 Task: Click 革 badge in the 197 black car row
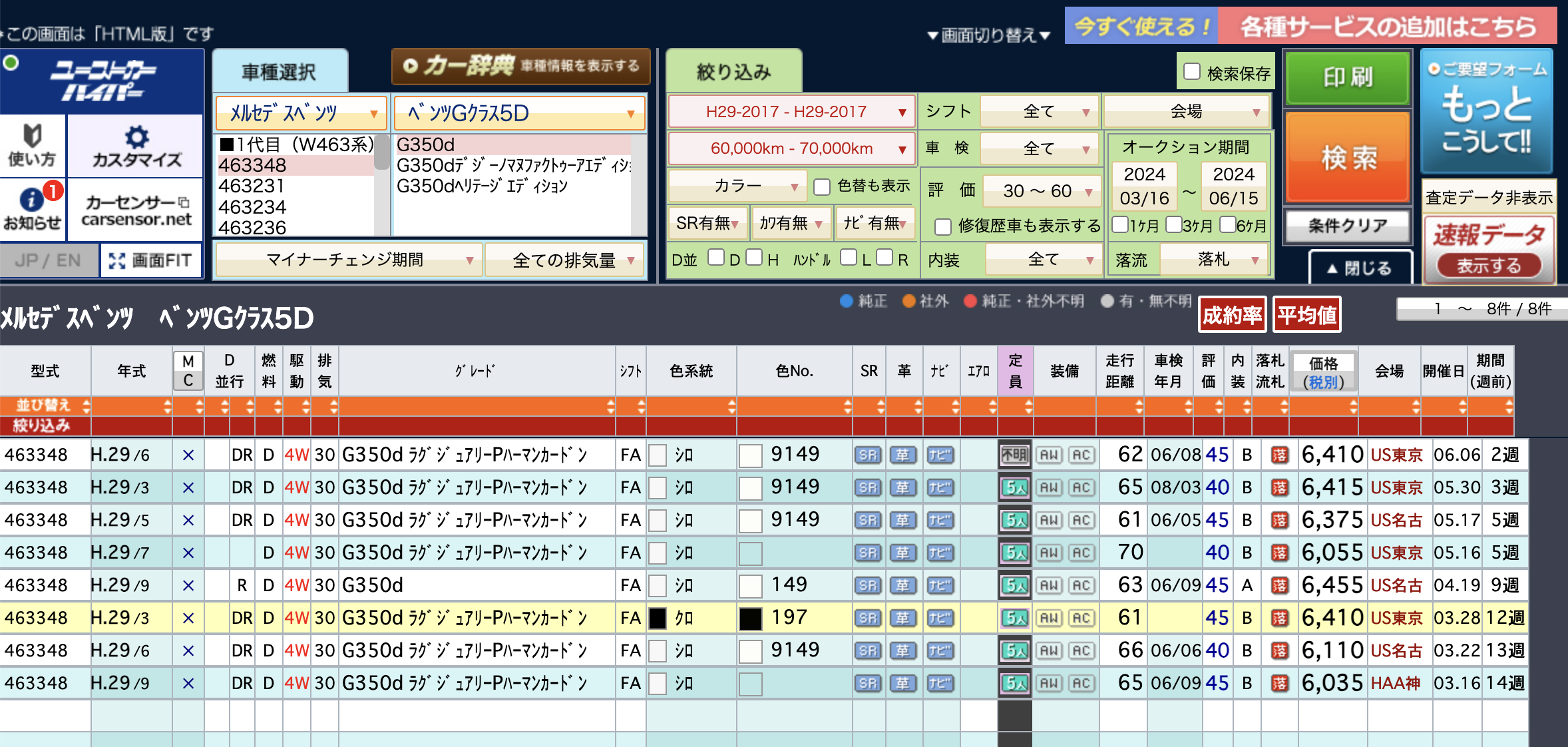(903, 619)
